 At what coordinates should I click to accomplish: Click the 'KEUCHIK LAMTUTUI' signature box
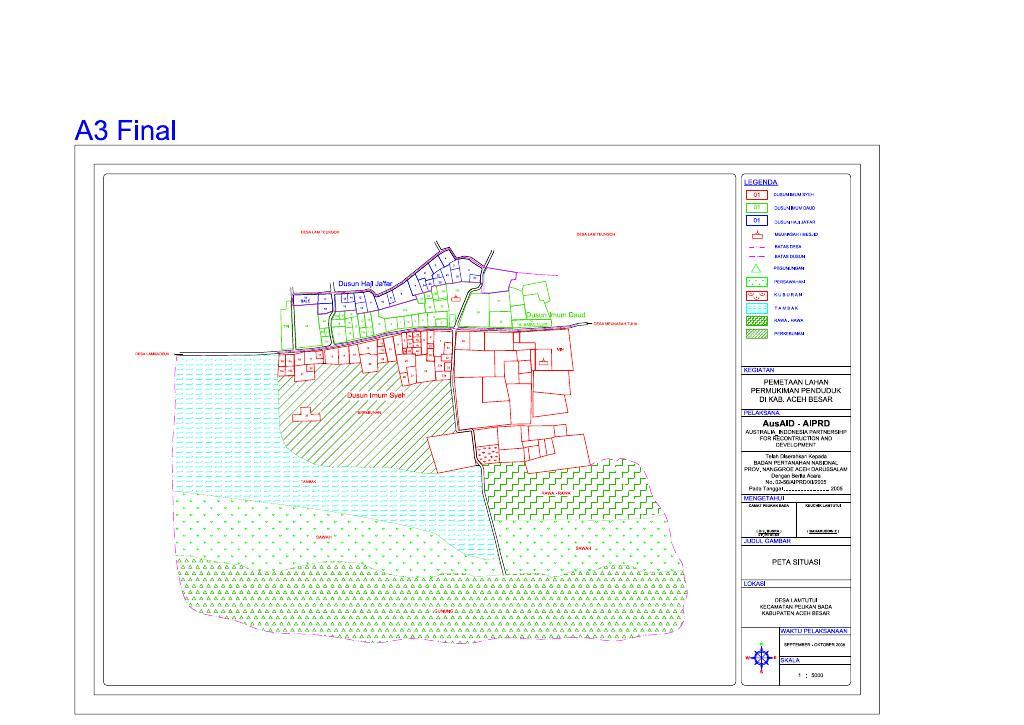coord(823,520)
